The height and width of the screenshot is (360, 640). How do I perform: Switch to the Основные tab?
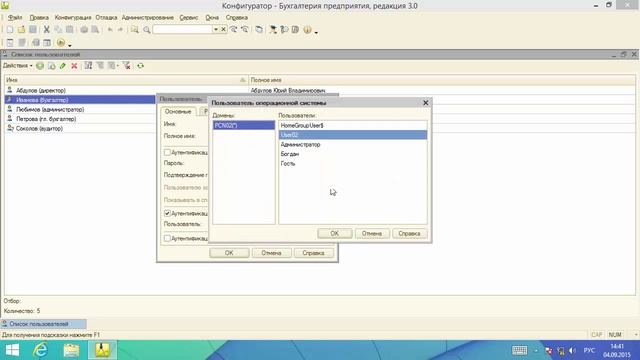(x=178, y=111)
